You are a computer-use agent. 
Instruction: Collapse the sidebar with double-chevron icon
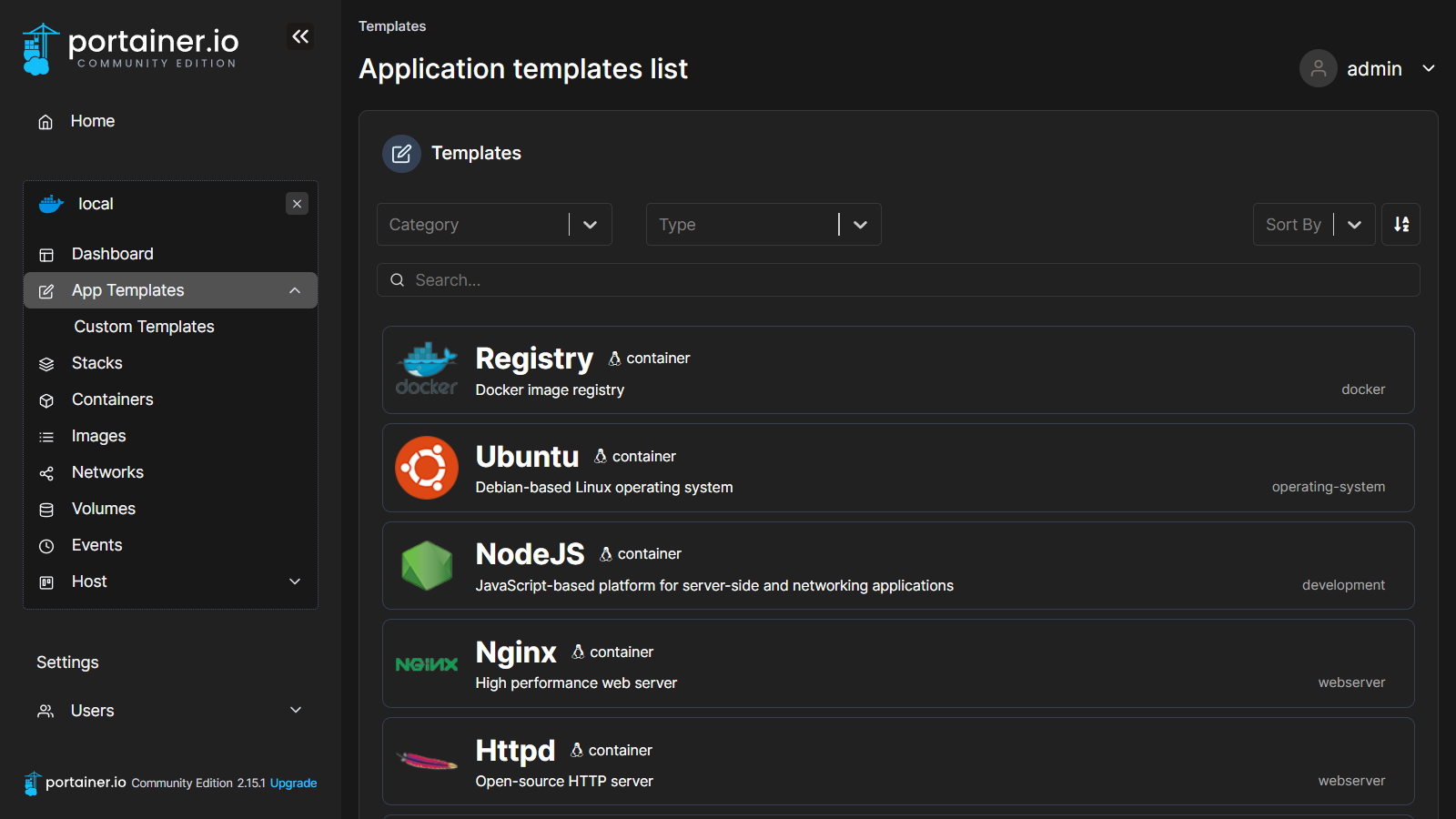tap(300, 36)
